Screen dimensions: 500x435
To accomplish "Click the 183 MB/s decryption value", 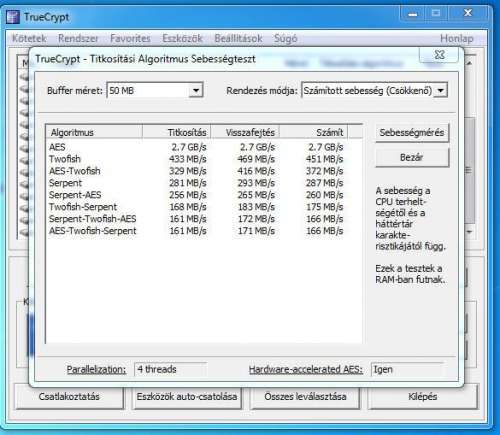I will pyautogui.click(x=256, y=207).
